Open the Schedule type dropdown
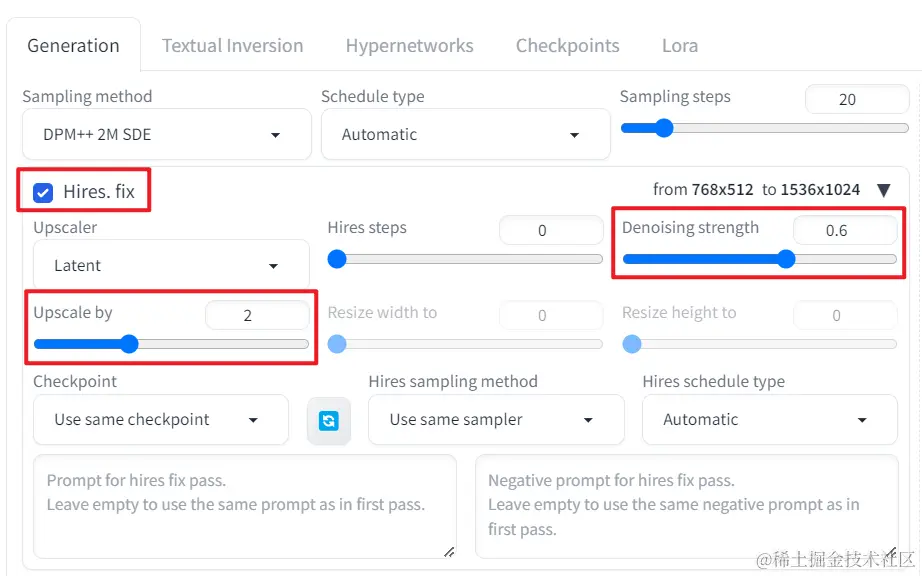The image size is (922, 576). pos(465,135)
